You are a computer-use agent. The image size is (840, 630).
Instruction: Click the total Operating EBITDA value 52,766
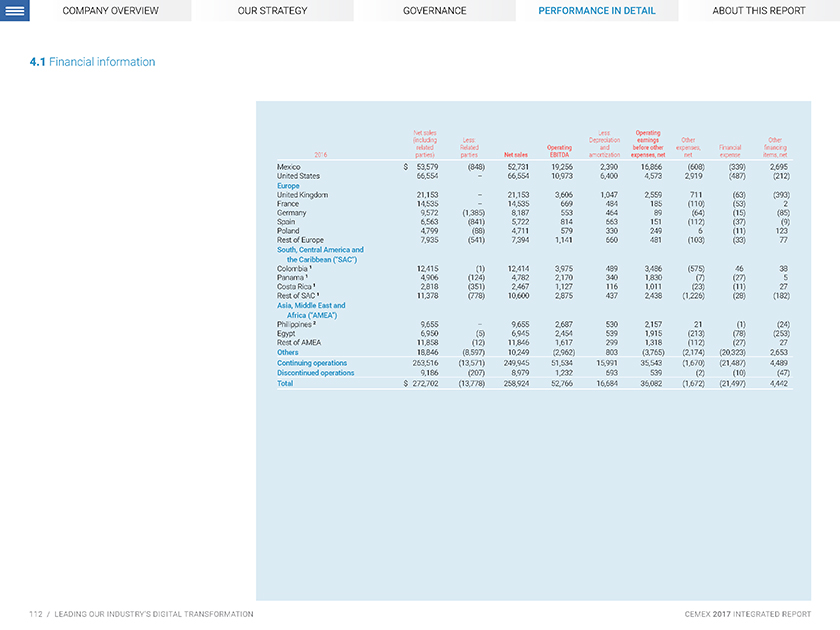click(x=562, y=383)
